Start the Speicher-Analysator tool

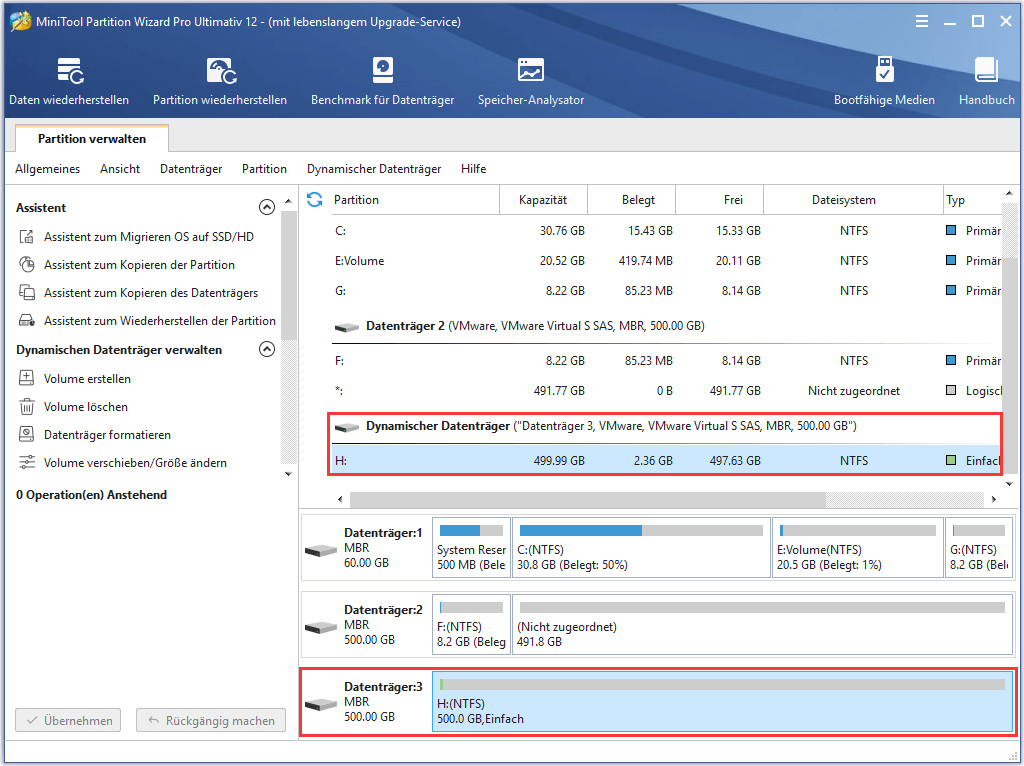[531, 81]
